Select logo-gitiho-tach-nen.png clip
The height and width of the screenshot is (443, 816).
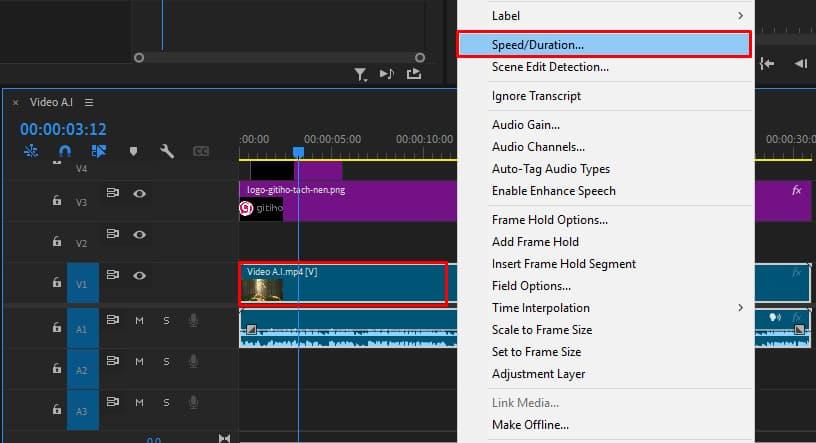tap(348, 200)
